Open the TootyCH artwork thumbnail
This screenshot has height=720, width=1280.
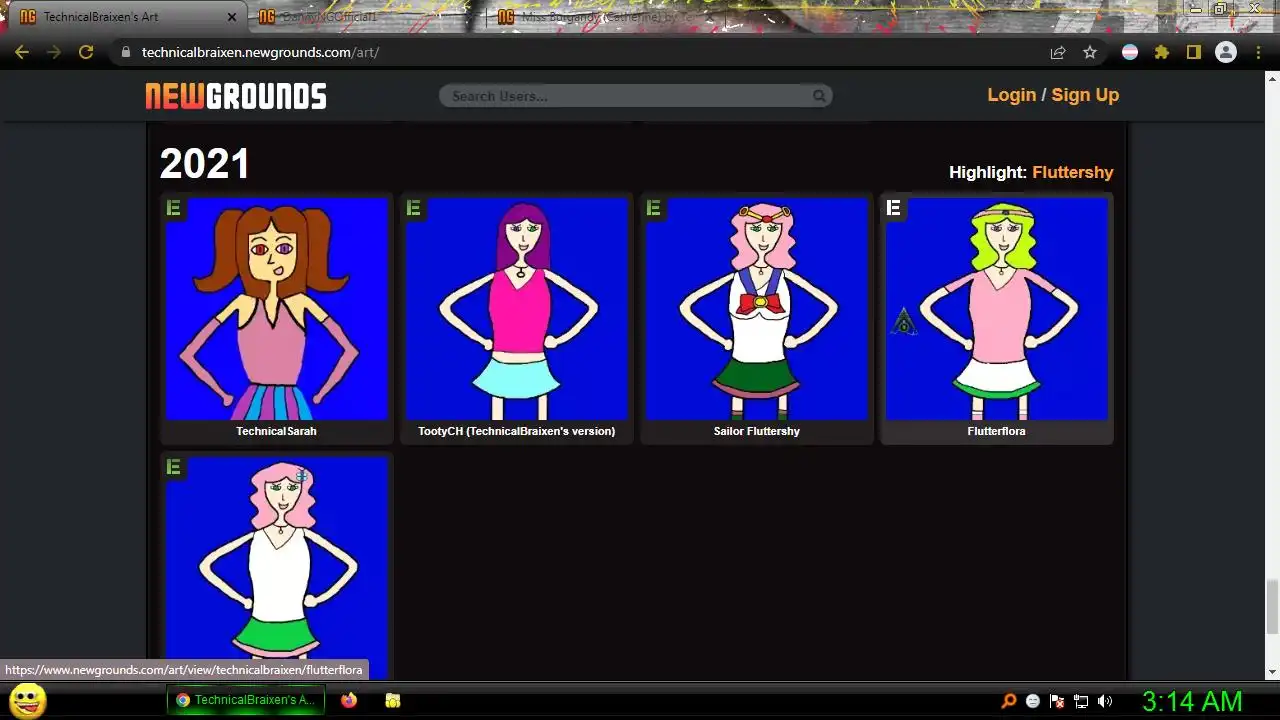click(x=516, y=309)
